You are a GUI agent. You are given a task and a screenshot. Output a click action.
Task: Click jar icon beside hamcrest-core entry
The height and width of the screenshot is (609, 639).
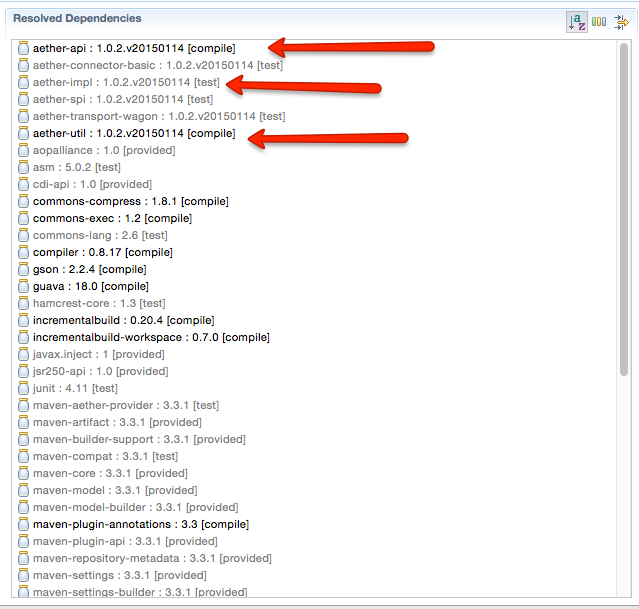[24, 303]
